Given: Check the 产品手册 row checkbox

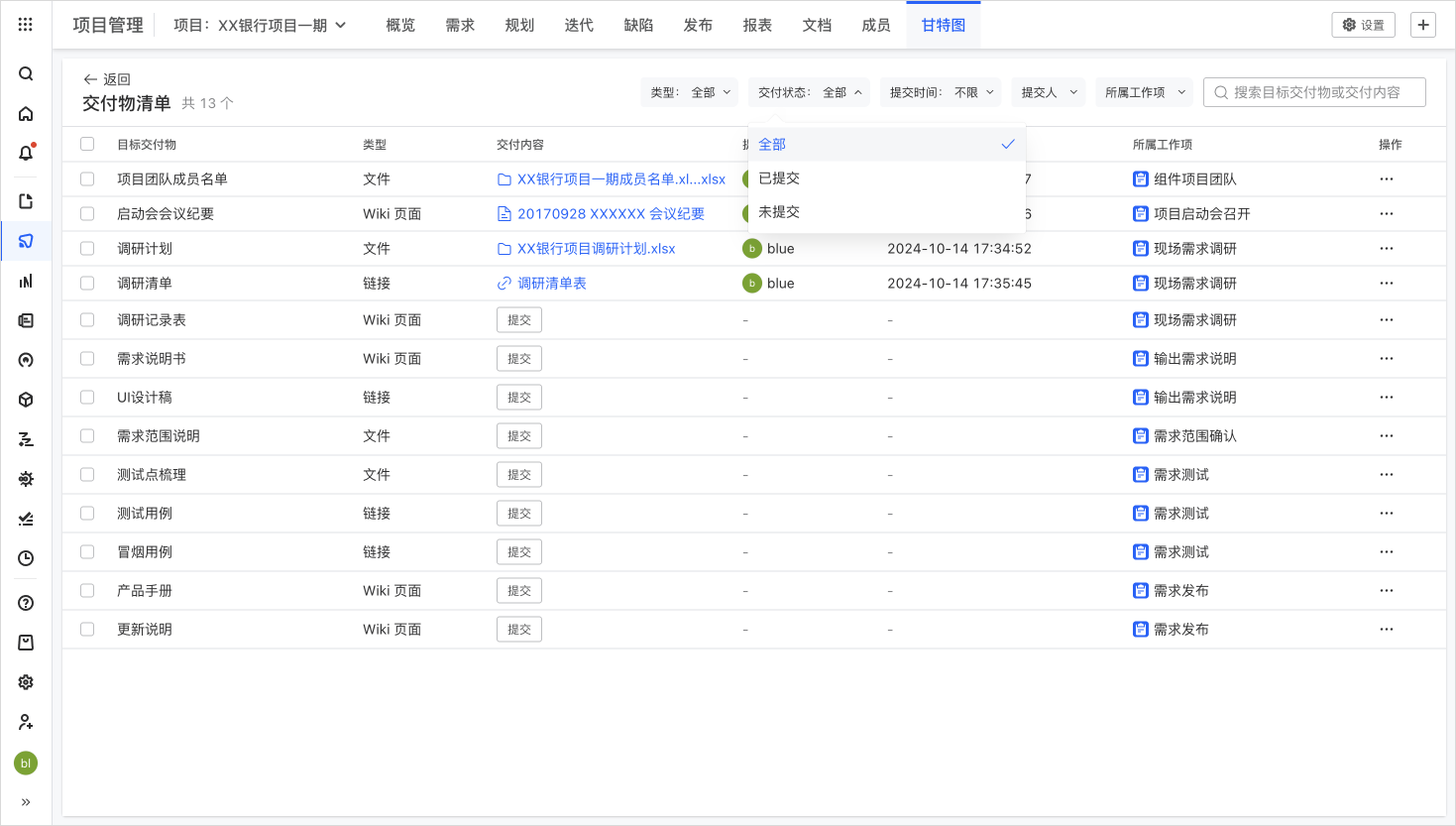Looking at the screenshot, I should click(87, 591).
